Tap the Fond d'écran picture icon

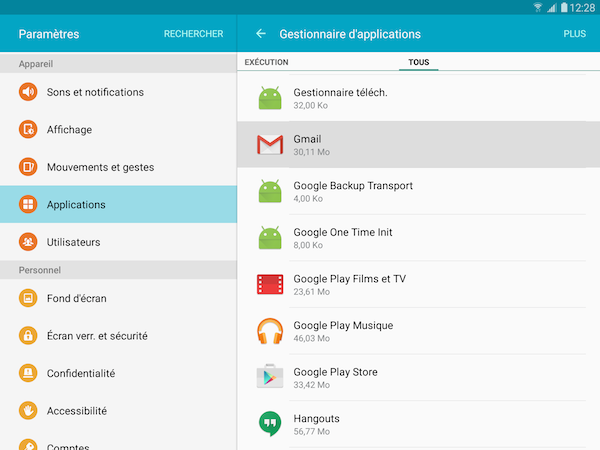tap(28, 298)
